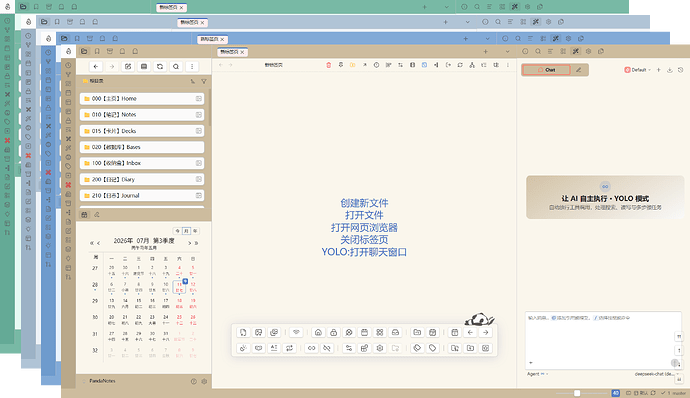Switch calendar to month view 月
The width and height of the screenshot is (690, 398).
tap(186, 231)
